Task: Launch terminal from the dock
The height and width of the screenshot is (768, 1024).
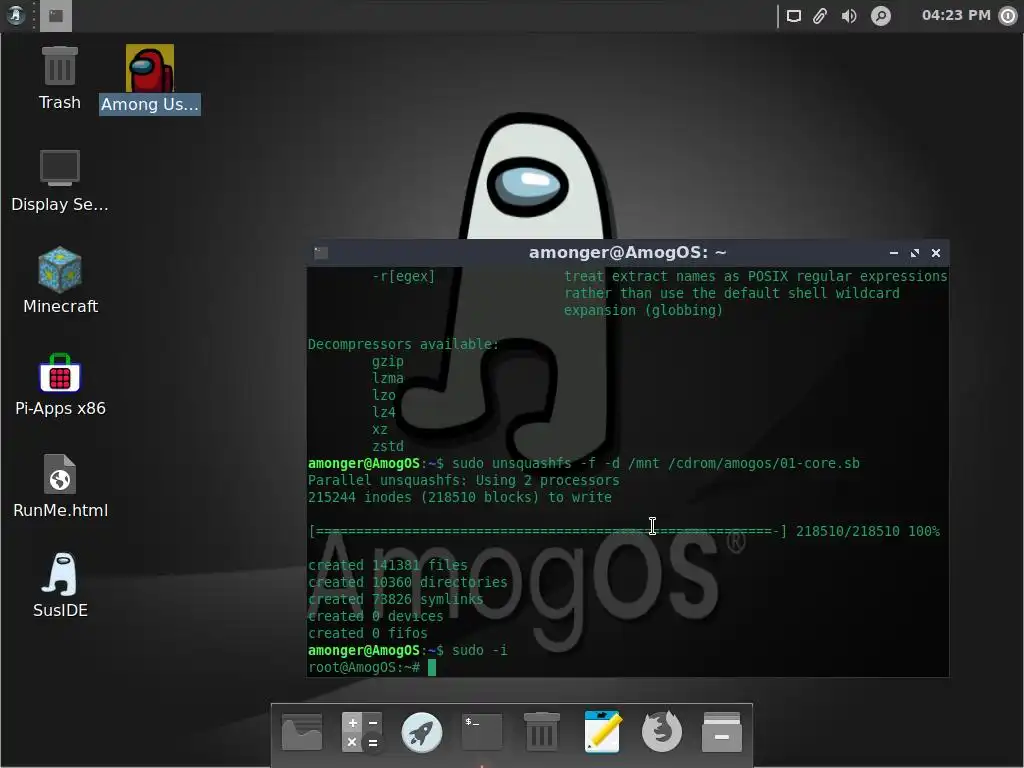Action: pos(482,732)
